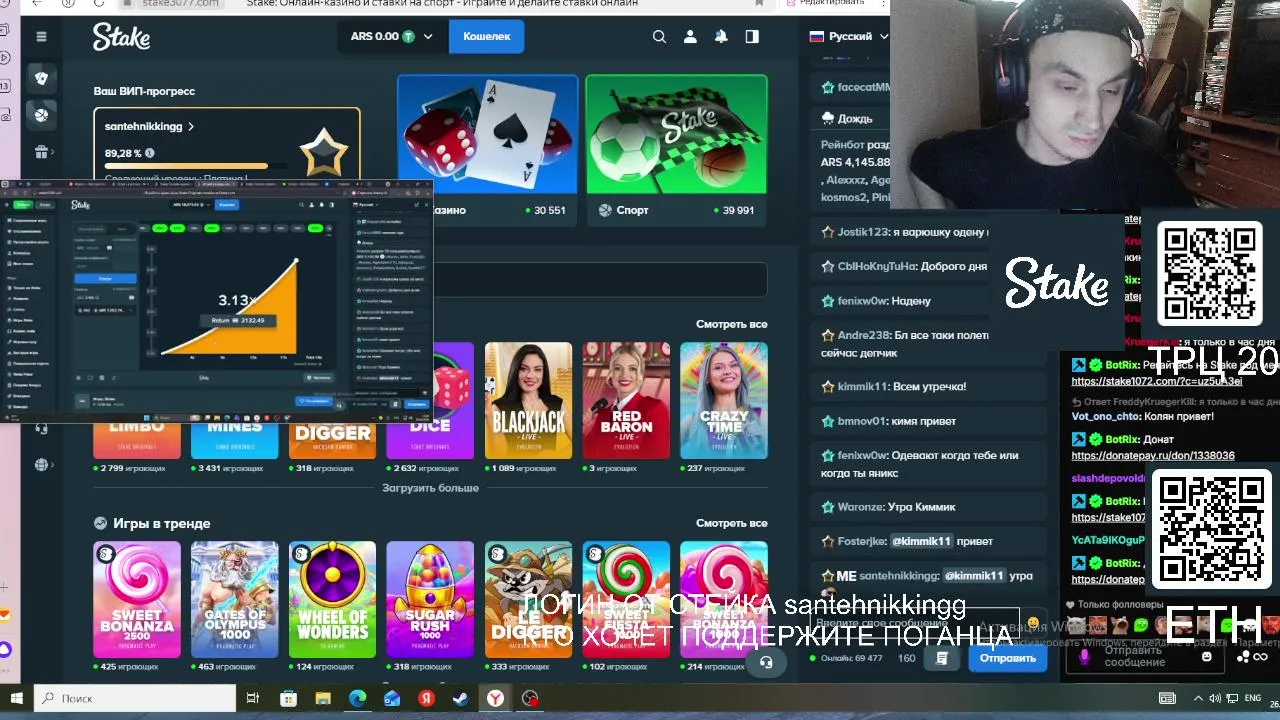Launch Microsoft Edge from taskbar

(x=357, y=698)
